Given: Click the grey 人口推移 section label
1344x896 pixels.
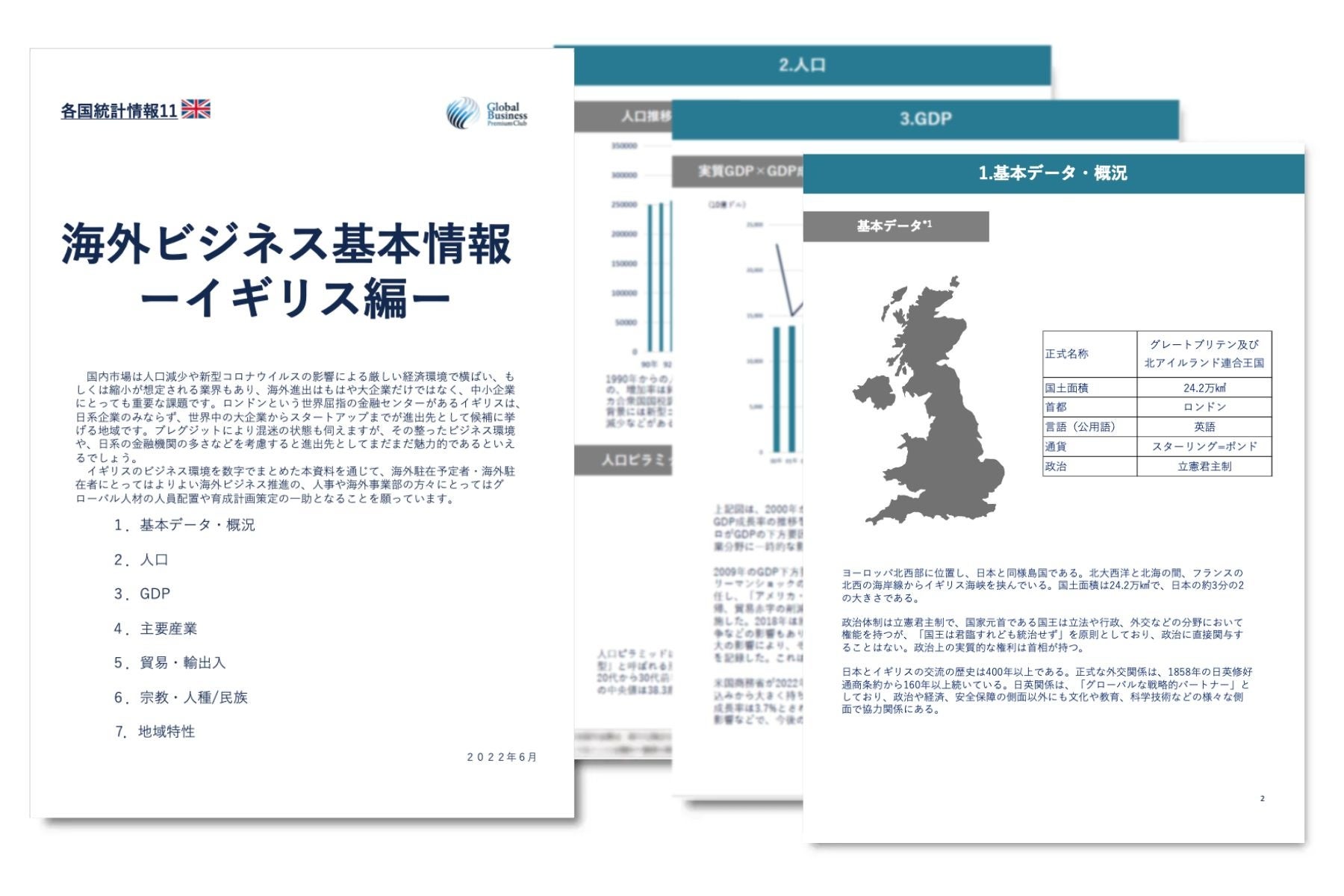Looking at the screenshot, I should click(623, 116).
